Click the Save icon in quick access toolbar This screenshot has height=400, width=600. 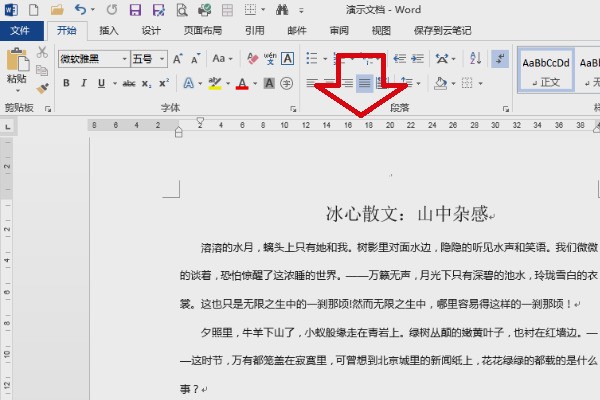click(135, 10)
